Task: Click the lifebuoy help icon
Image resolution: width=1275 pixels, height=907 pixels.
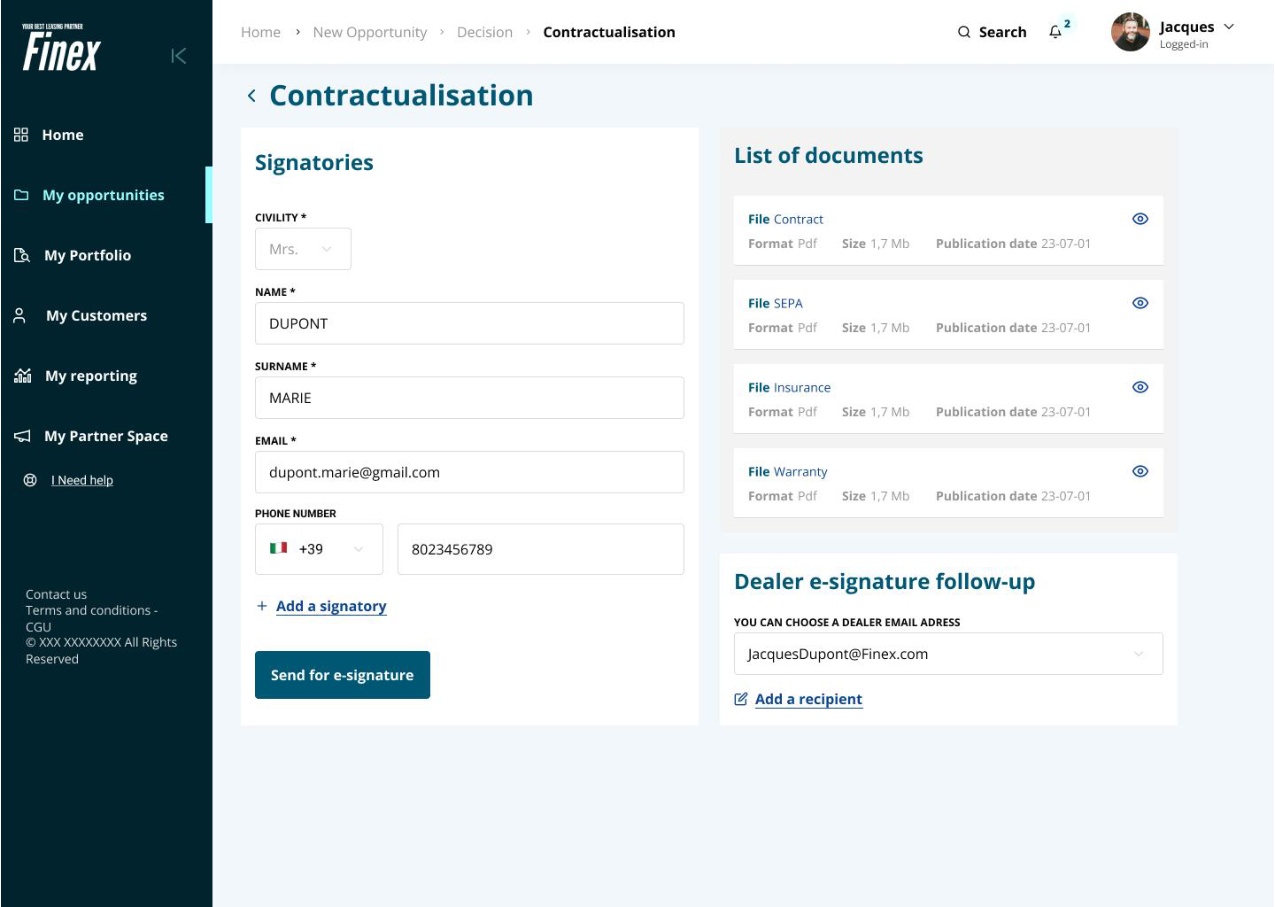Action: [x=30, y=480]
